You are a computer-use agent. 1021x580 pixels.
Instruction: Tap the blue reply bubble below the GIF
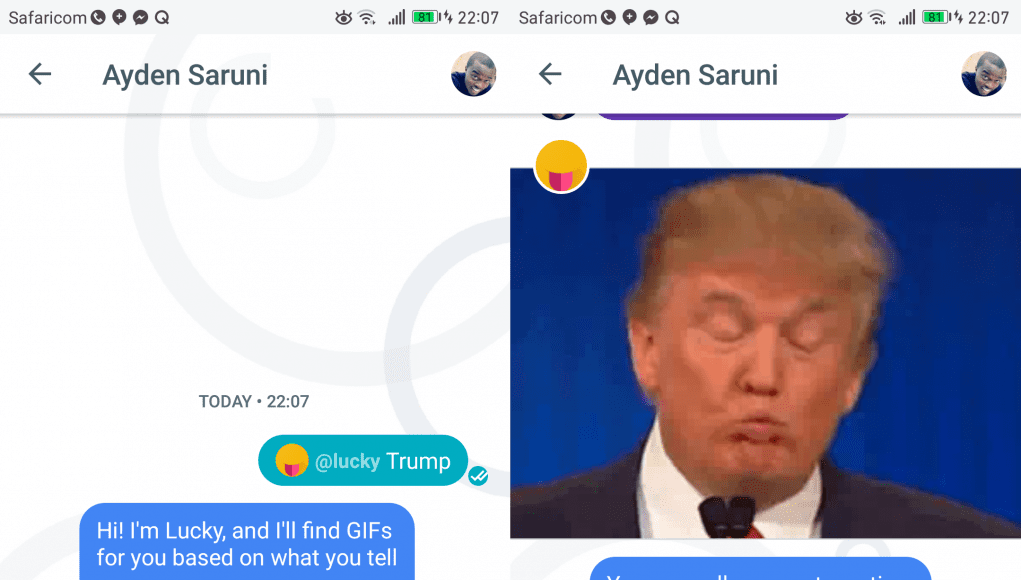tap(761, 568)
